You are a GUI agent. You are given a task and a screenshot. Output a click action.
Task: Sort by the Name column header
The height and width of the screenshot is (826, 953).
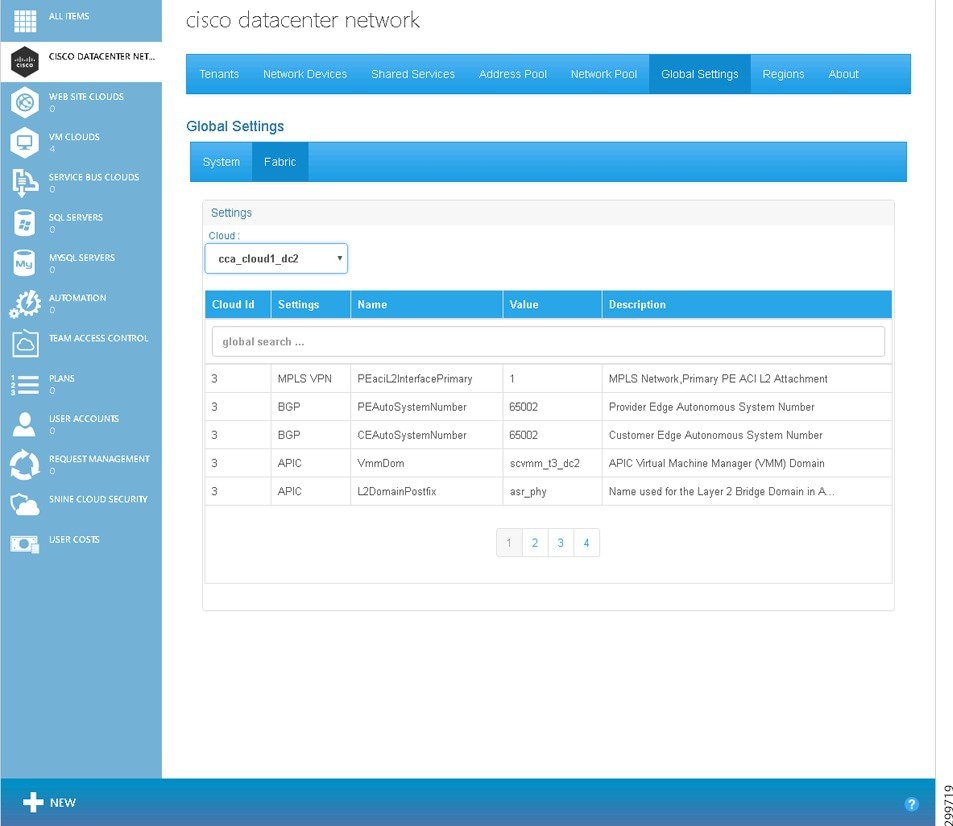click(427, 305)
